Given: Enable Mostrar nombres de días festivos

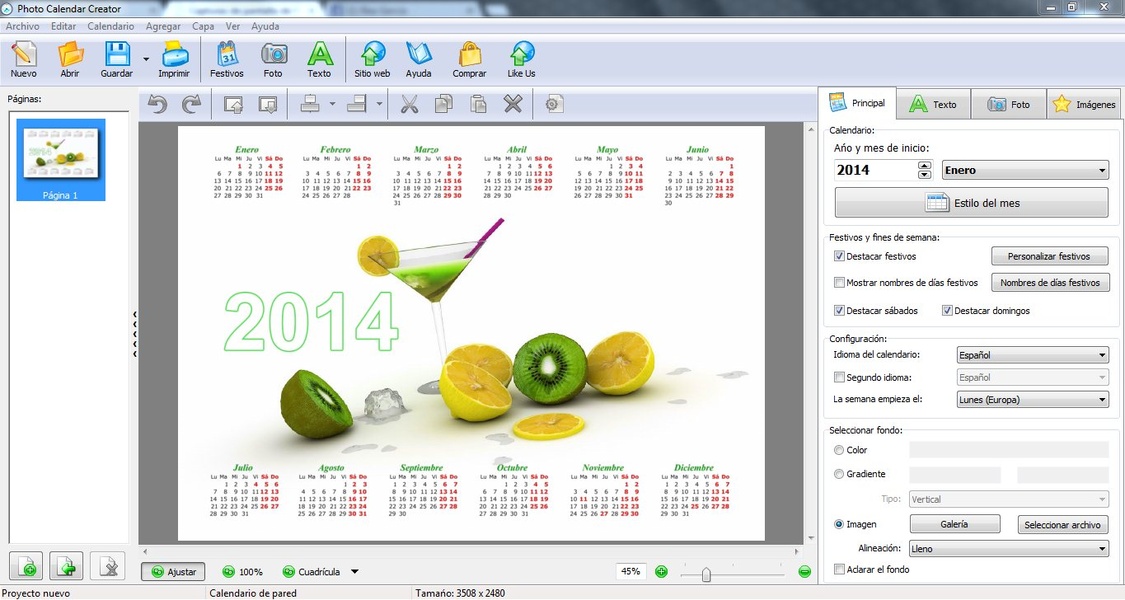Looking at the screenshot, I should (839, 283).
